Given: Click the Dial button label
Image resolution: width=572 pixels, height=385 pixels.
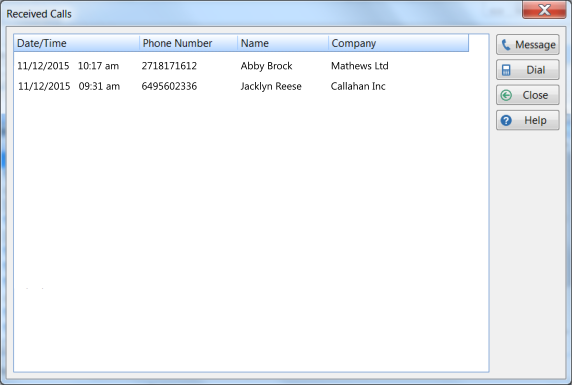Looking at the screenshot, I should point(536,70).
